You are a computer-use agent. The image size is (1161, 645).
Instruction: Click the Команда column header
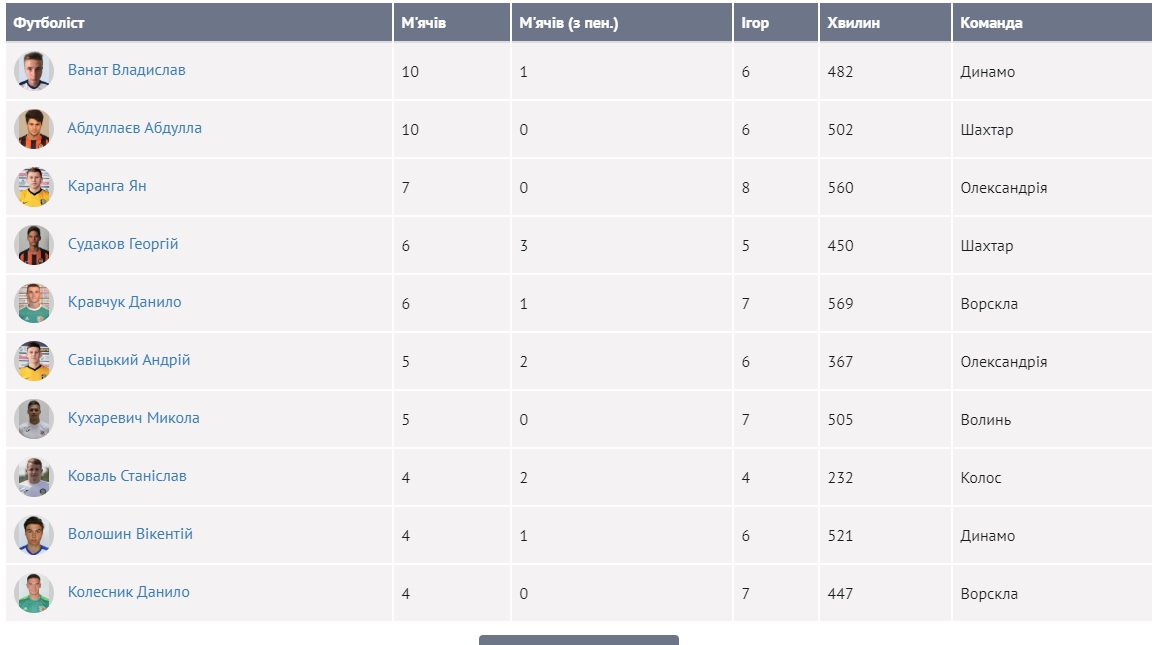(x=991, y=22)
